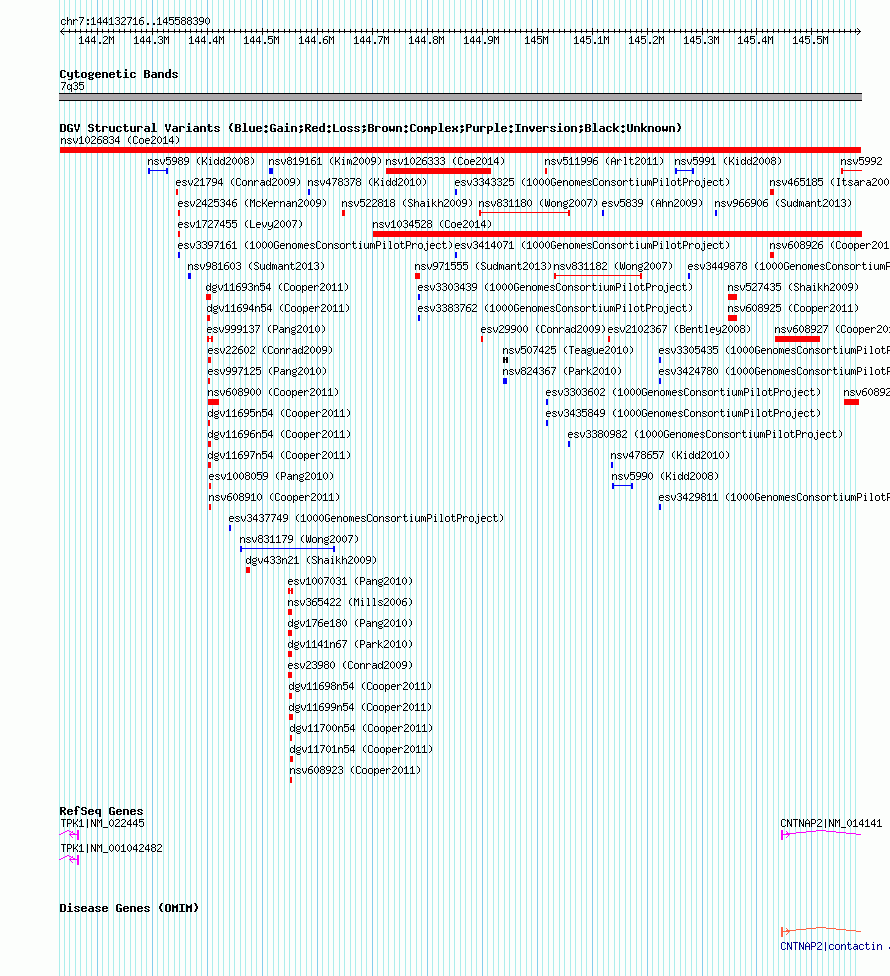Click esv3380982 variant label
Viewport: 890px width, 976px height.
point(705,434)
